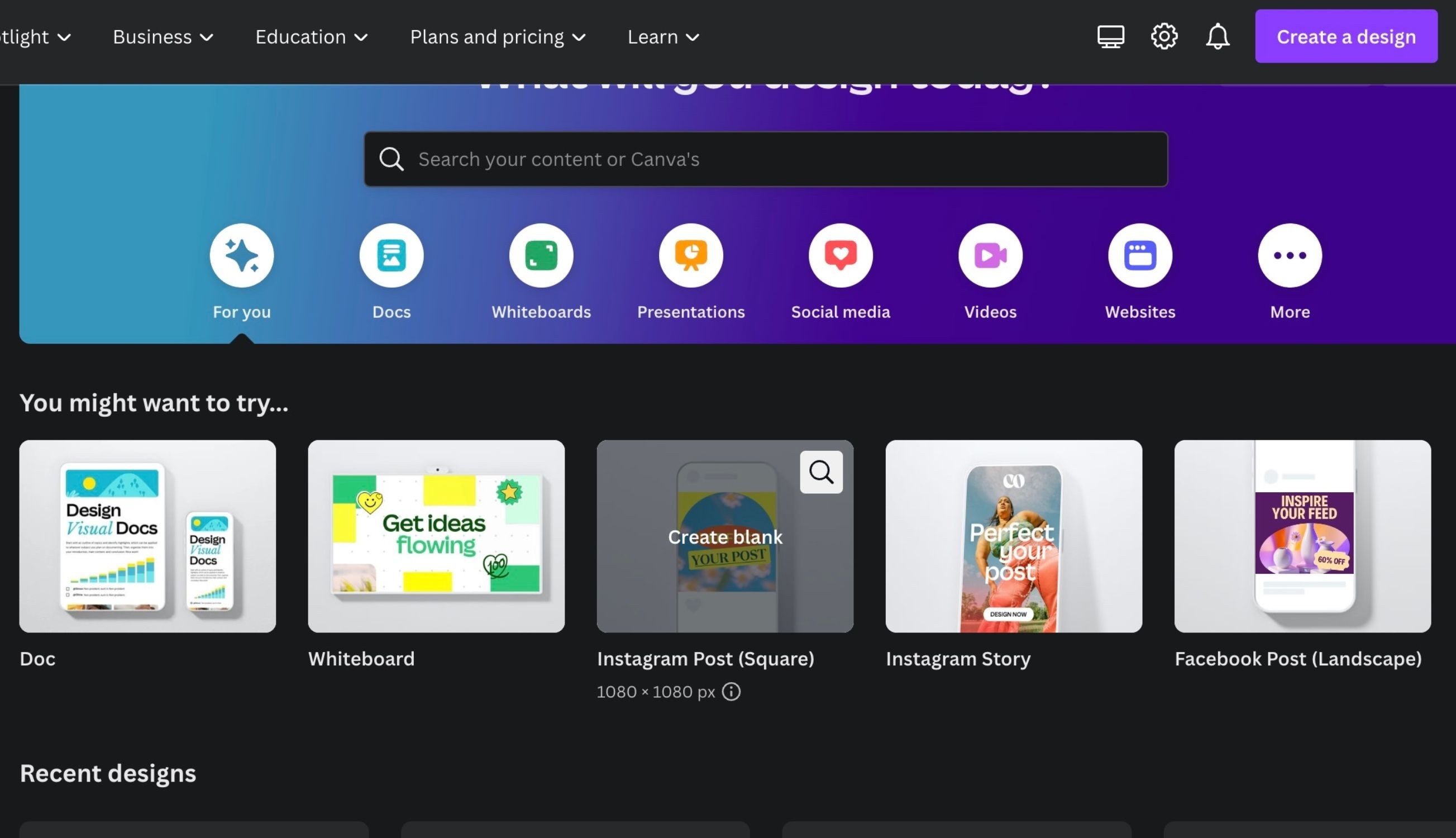This screenshot has width=1456, height=838.
Task: Choose the Websites category icon
Action: pos(1140,255)
